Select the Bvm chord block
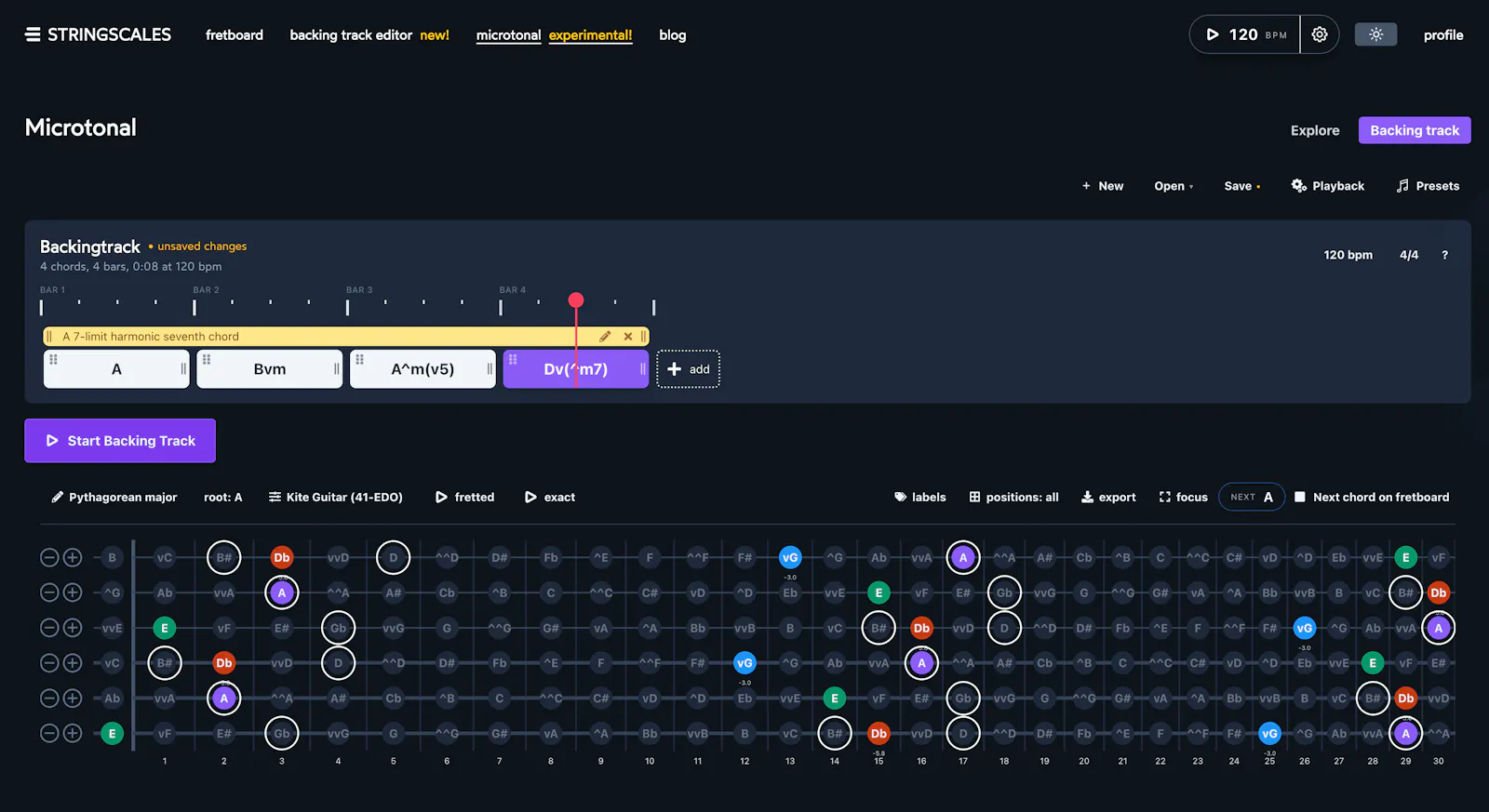Image resolution: width=1489 pixels, height=812 pixels. click(270, 369)
